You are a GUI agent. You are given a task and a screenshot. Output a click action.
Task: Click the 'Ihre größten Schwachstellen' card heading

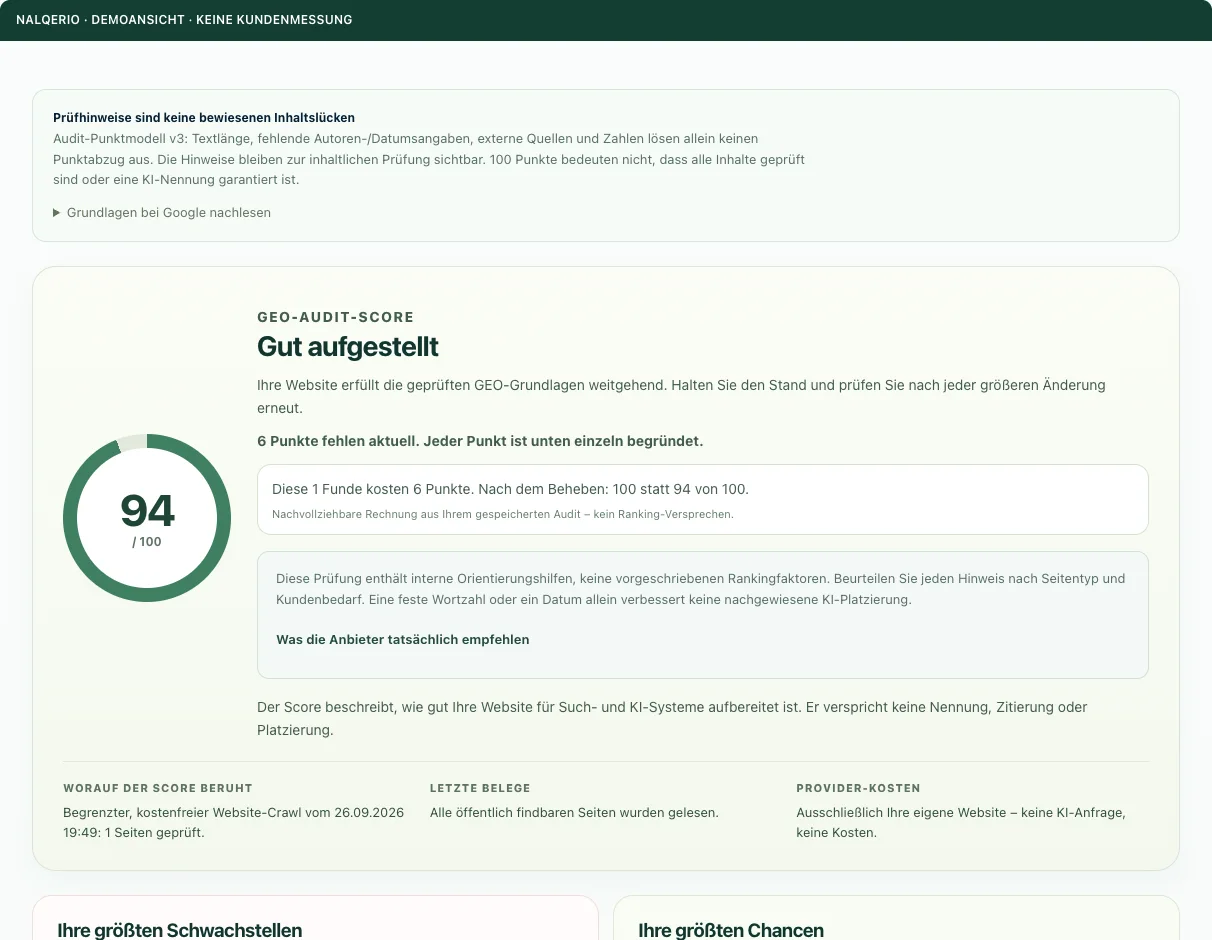[180, 931]
